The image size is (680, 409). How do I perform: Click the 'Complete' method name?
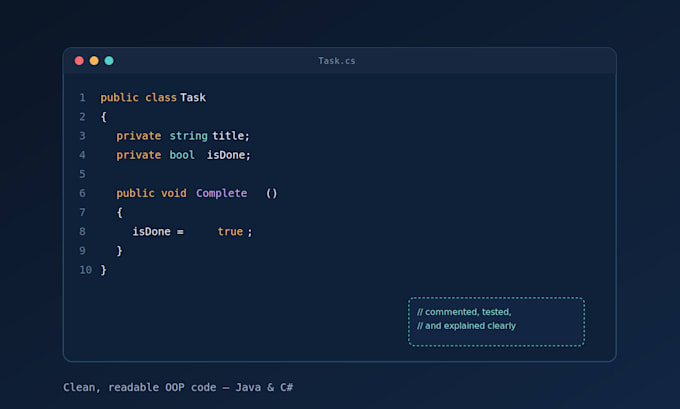tap(222, 193)
